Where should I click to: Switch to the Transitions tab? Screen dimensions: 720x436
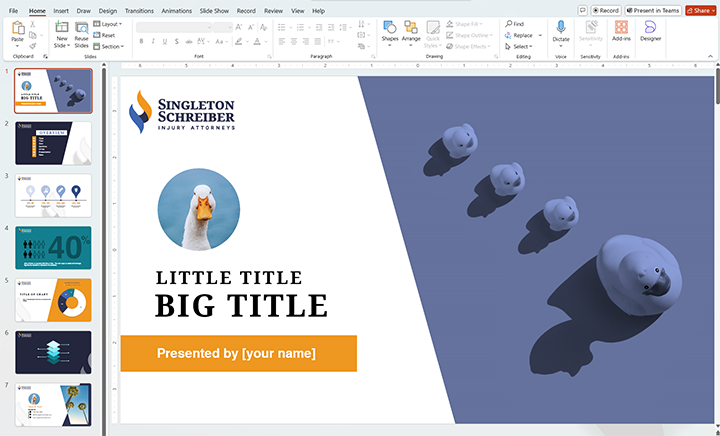tap(139, 10)
